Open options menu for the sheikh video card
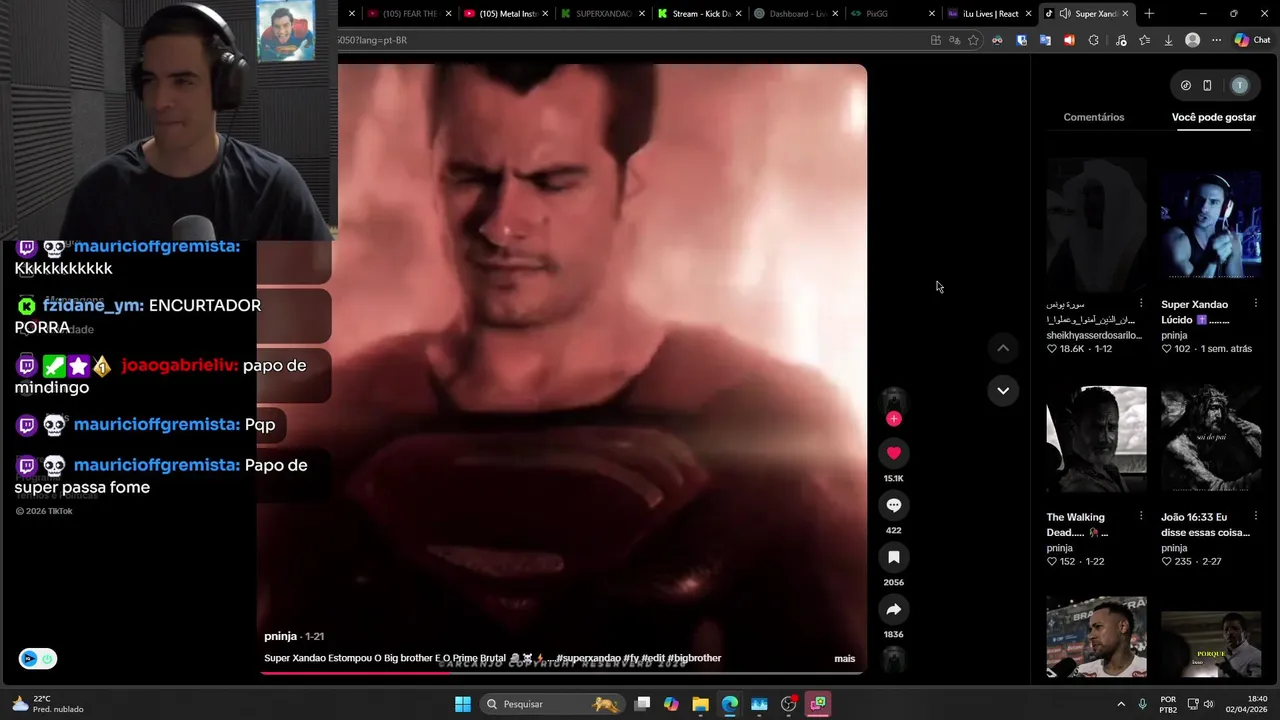The image size is (1280, 720). 1141,303
